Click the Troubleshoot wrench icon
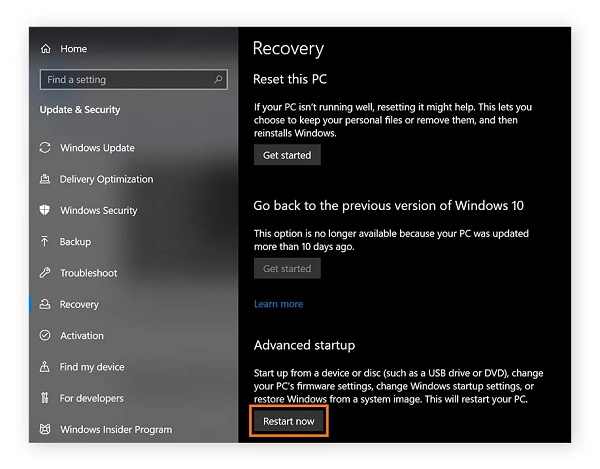The height and width of the screenshot is (469, 600). [45, 273]
